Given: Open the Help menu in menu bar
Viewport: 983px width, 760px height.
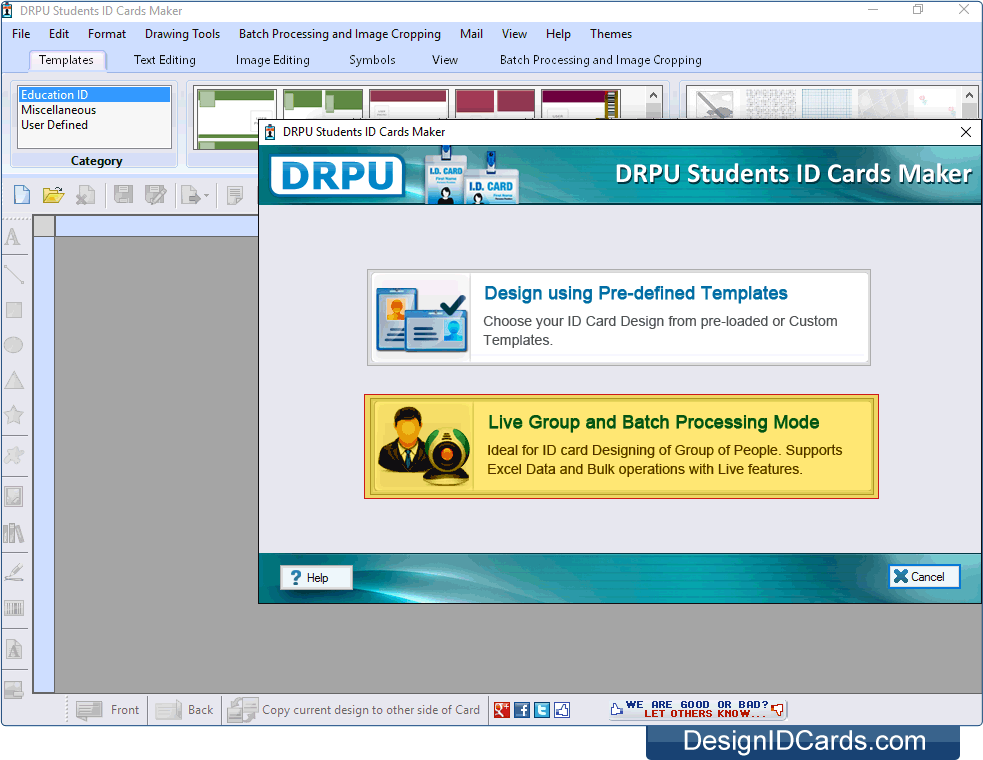Looking at the screenshot, I should pyautogui.click(x=558, y=34).
